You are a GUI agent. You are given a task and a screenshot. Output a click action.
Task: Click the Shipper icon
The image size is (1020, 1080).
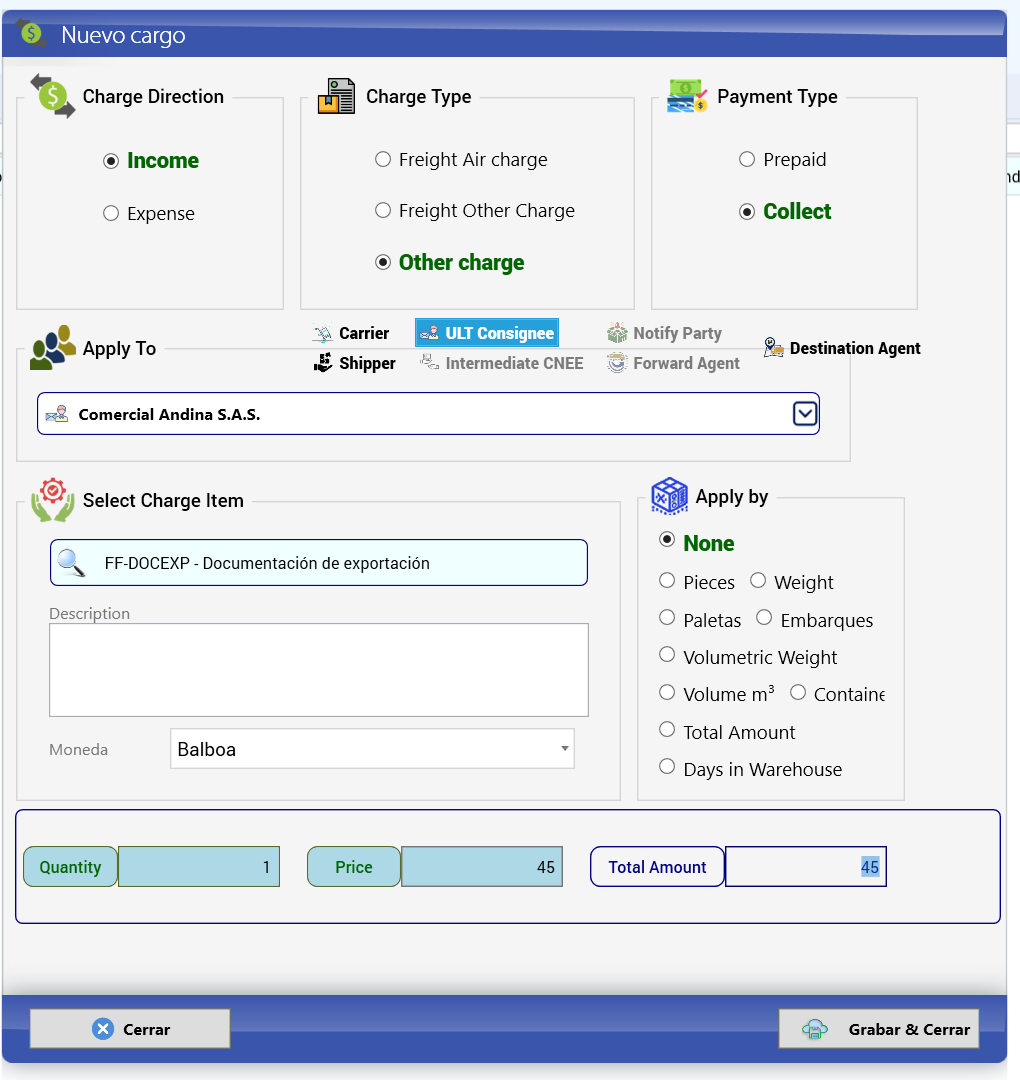(x=322, y=362)
